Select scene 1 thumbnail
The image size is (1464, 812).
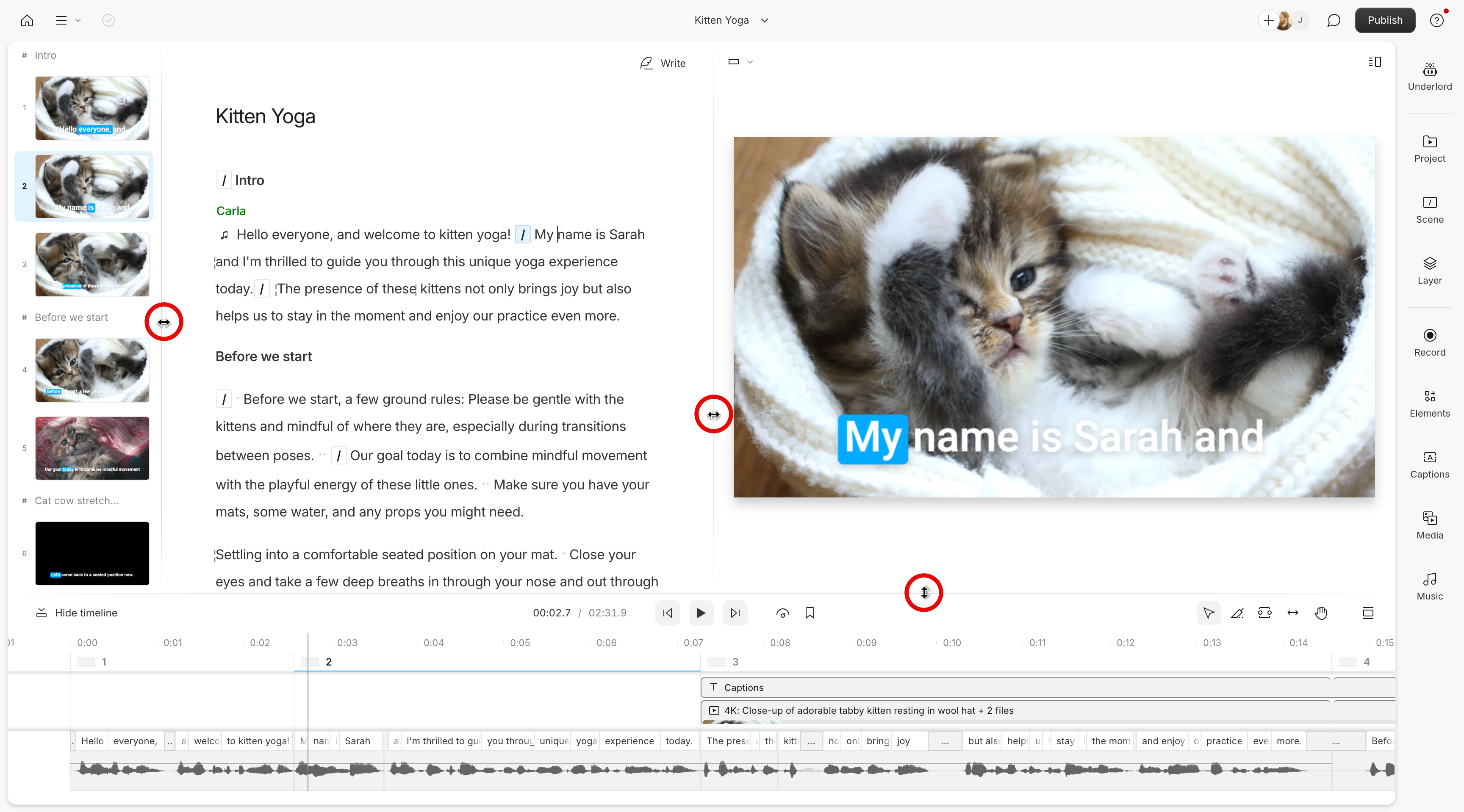click(92, 108)
